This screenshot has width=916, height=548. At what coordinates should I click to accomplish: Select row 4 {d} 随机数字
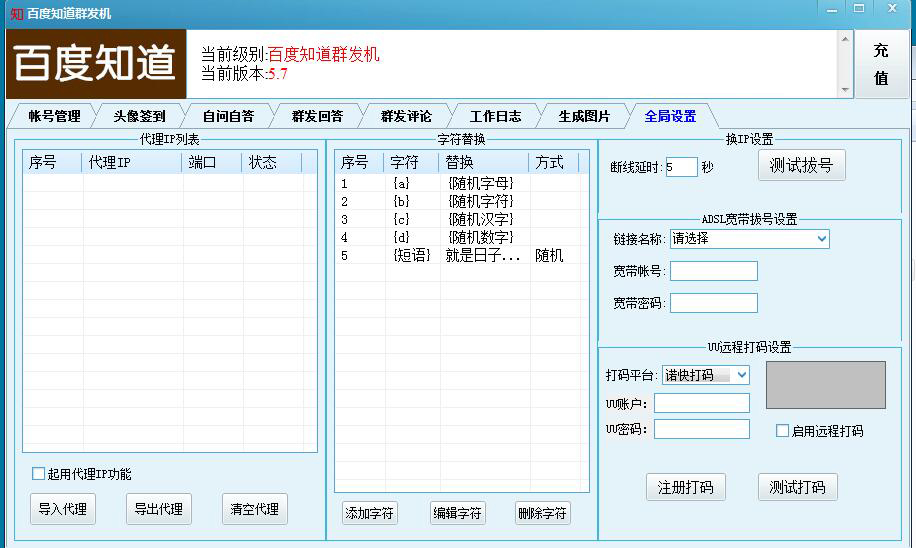(x=462, y=237)
